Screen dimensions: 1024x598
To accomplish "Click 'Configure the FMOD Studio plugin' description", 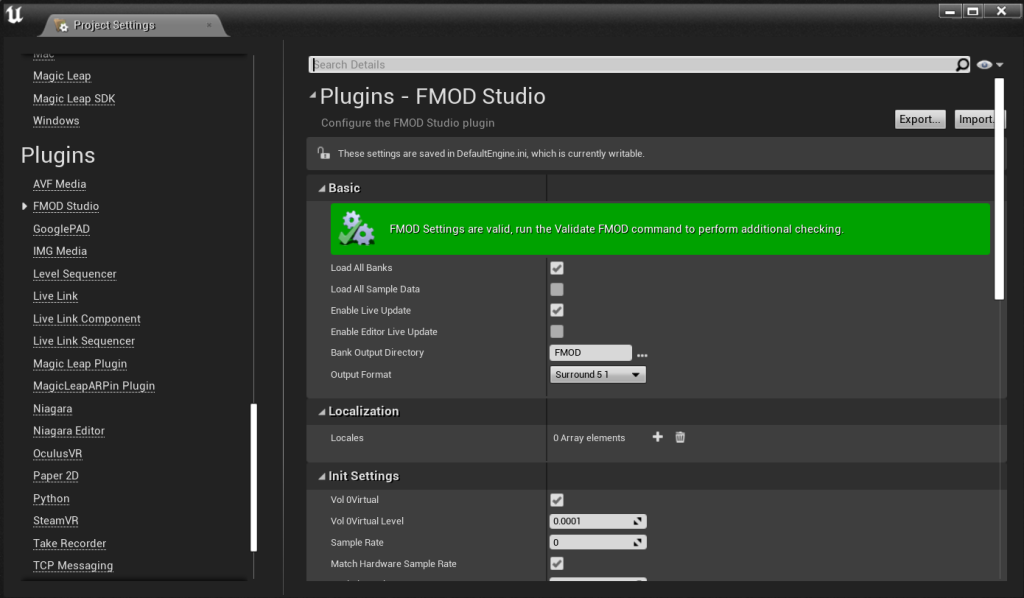I will point(408,123).
